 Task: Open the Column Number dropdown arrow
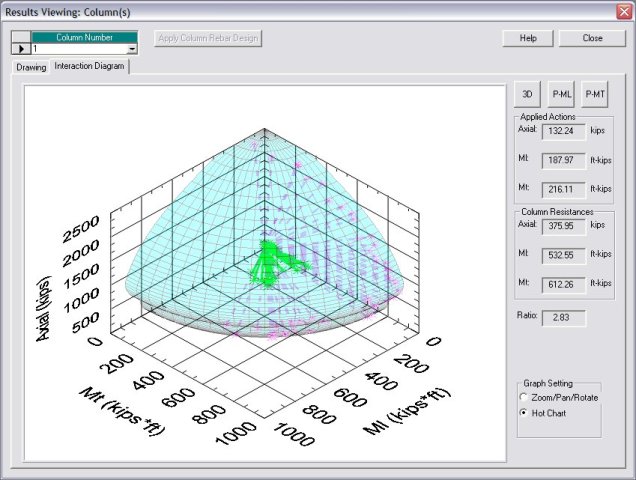(x=132, y=49)
